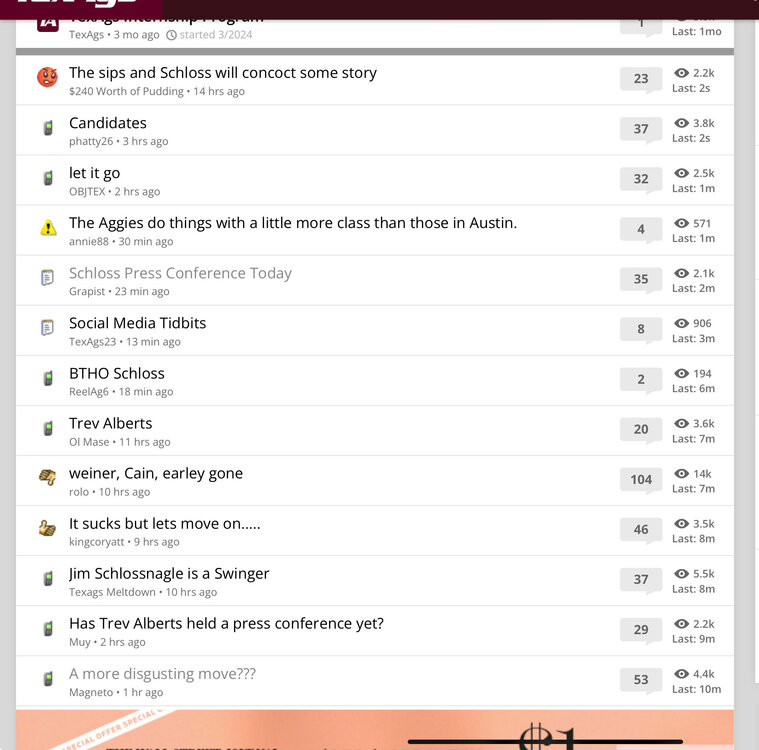Click the yellow warning icon beside Aggies class thread
The height and width of the screenshot is (750, 759).
(48, 228)
